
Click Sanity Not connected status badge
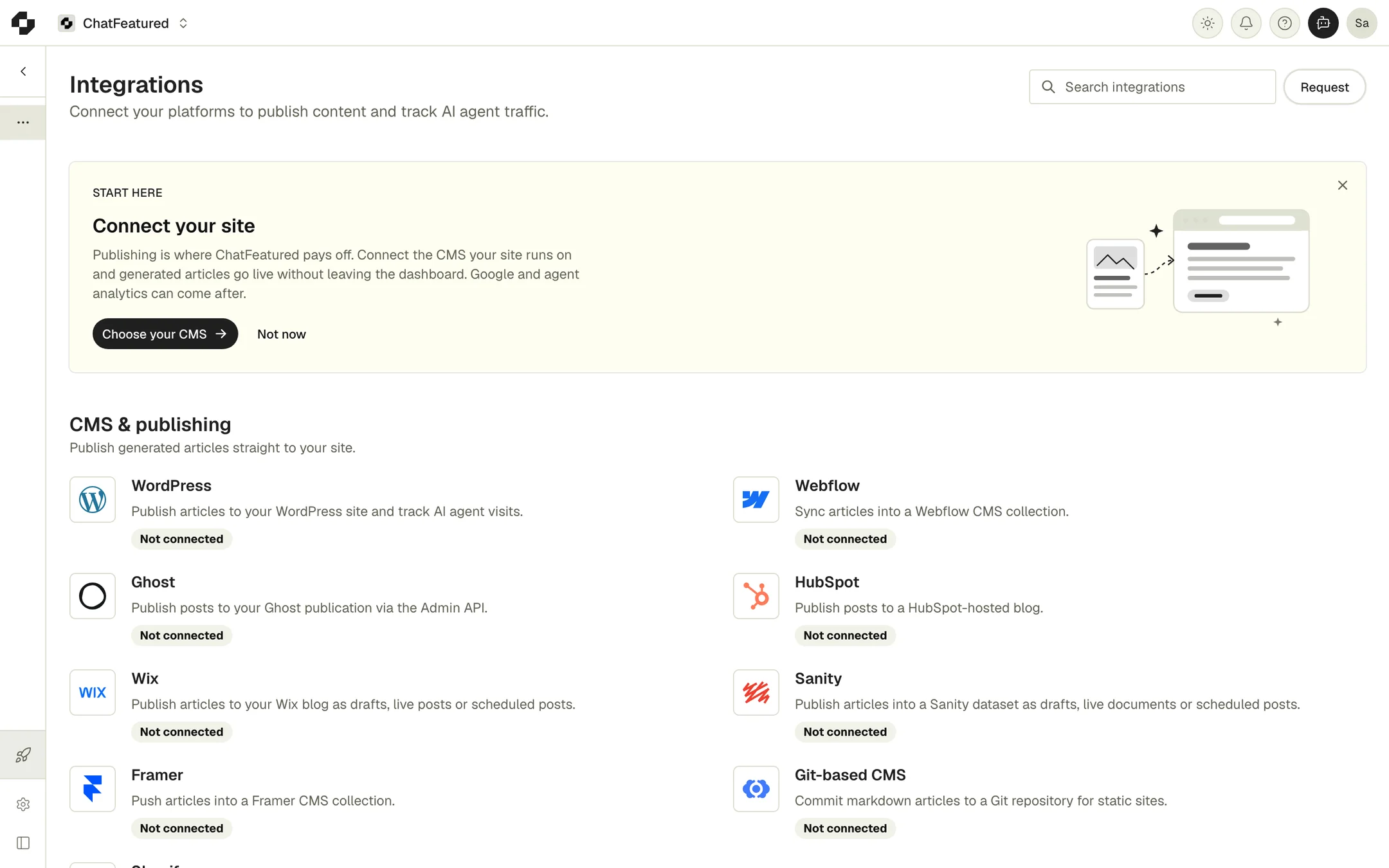pyautogui.click(x=845, y=732)
